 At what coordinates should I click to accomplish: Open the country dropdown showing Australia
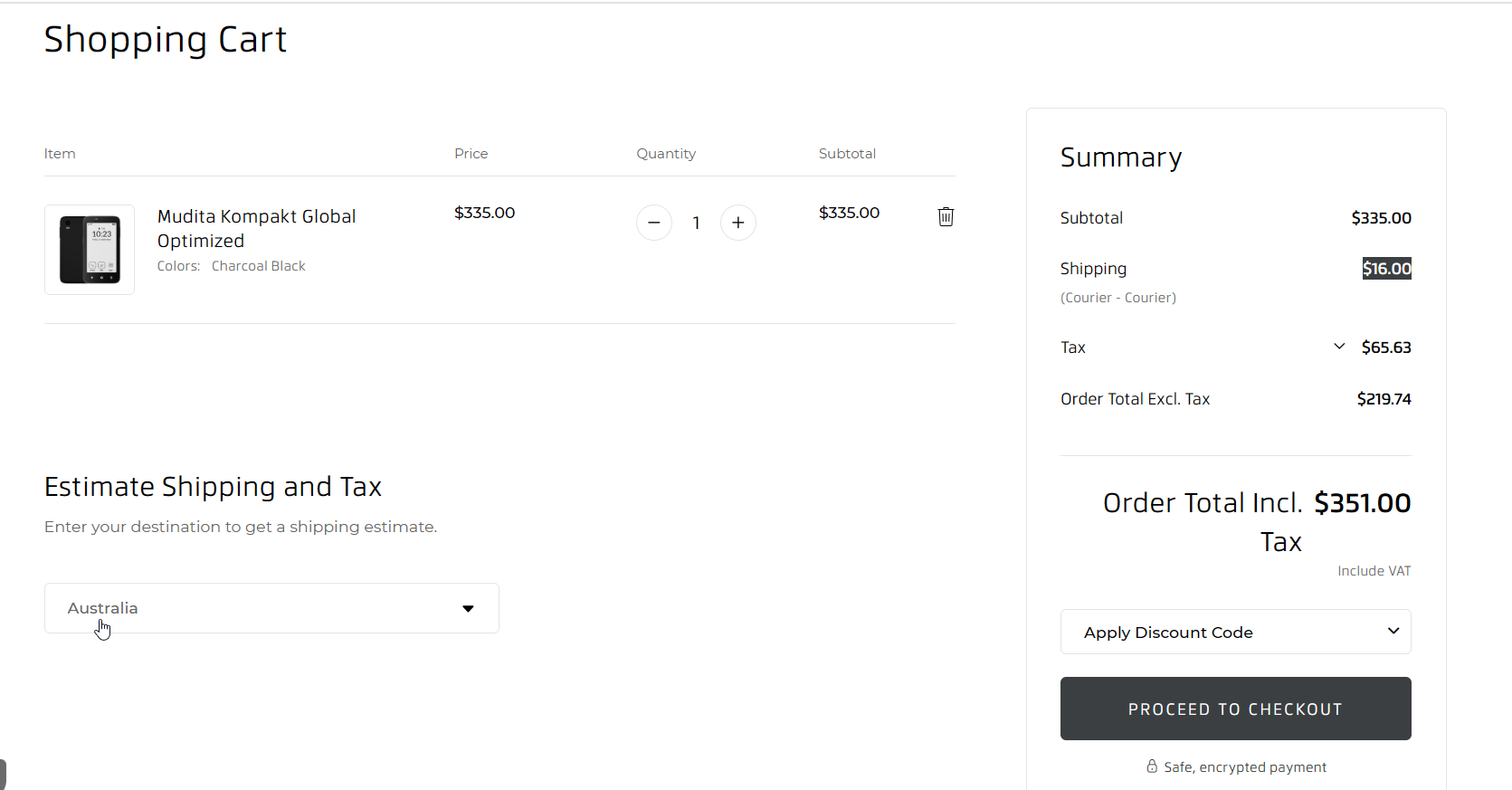pos(271,608)
